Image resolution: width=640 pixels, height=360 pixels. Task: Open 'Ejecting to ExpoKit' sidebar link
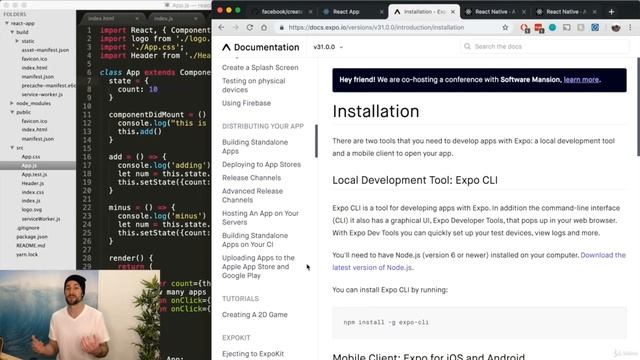tap(253, 354)
